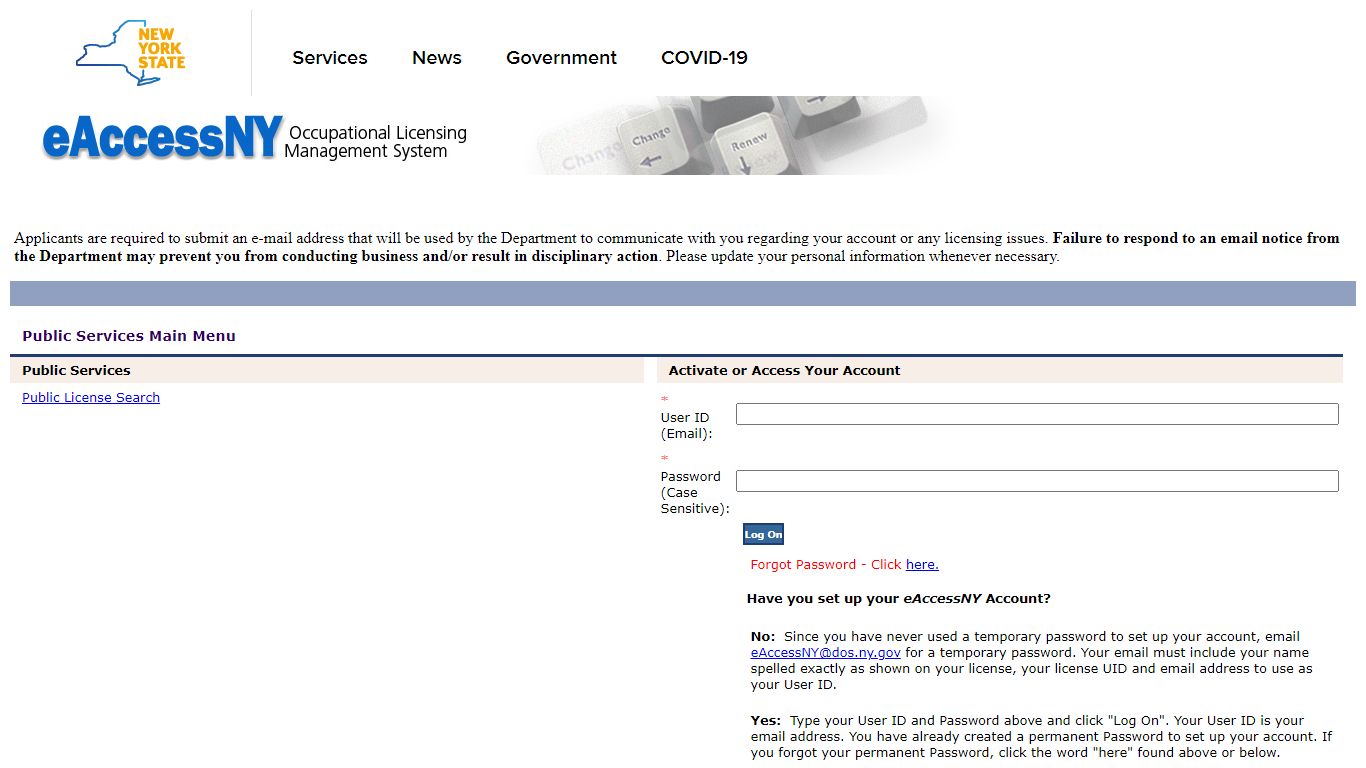Select the 'Public Services Main Menu' heading
The width and height of the screenshot is (1366, 768).
pyautogui.click(x=129, y=336)
